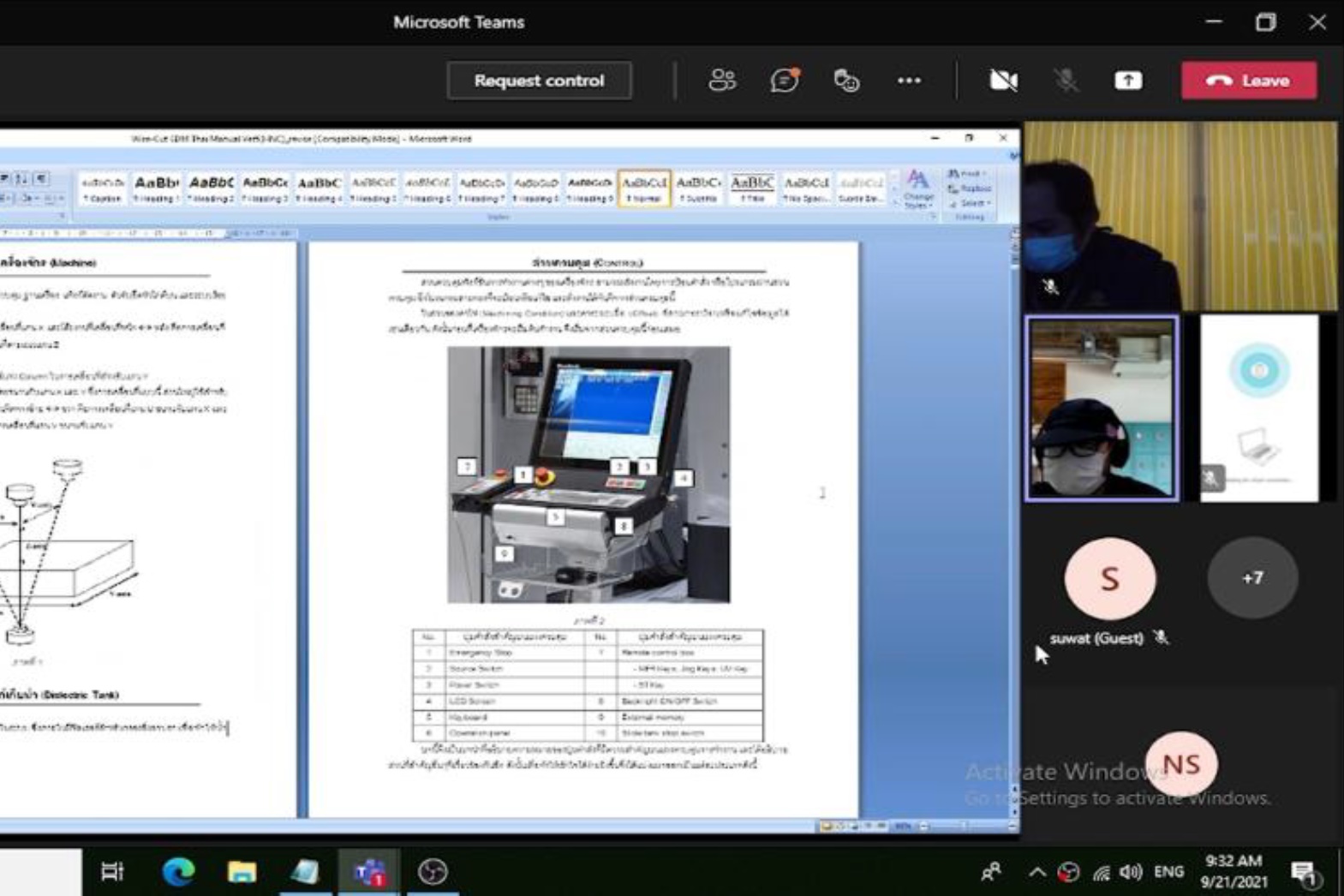Open the volume speaker tray icon
This screenshot has width=1344, height=896.
coord(1131,872)
